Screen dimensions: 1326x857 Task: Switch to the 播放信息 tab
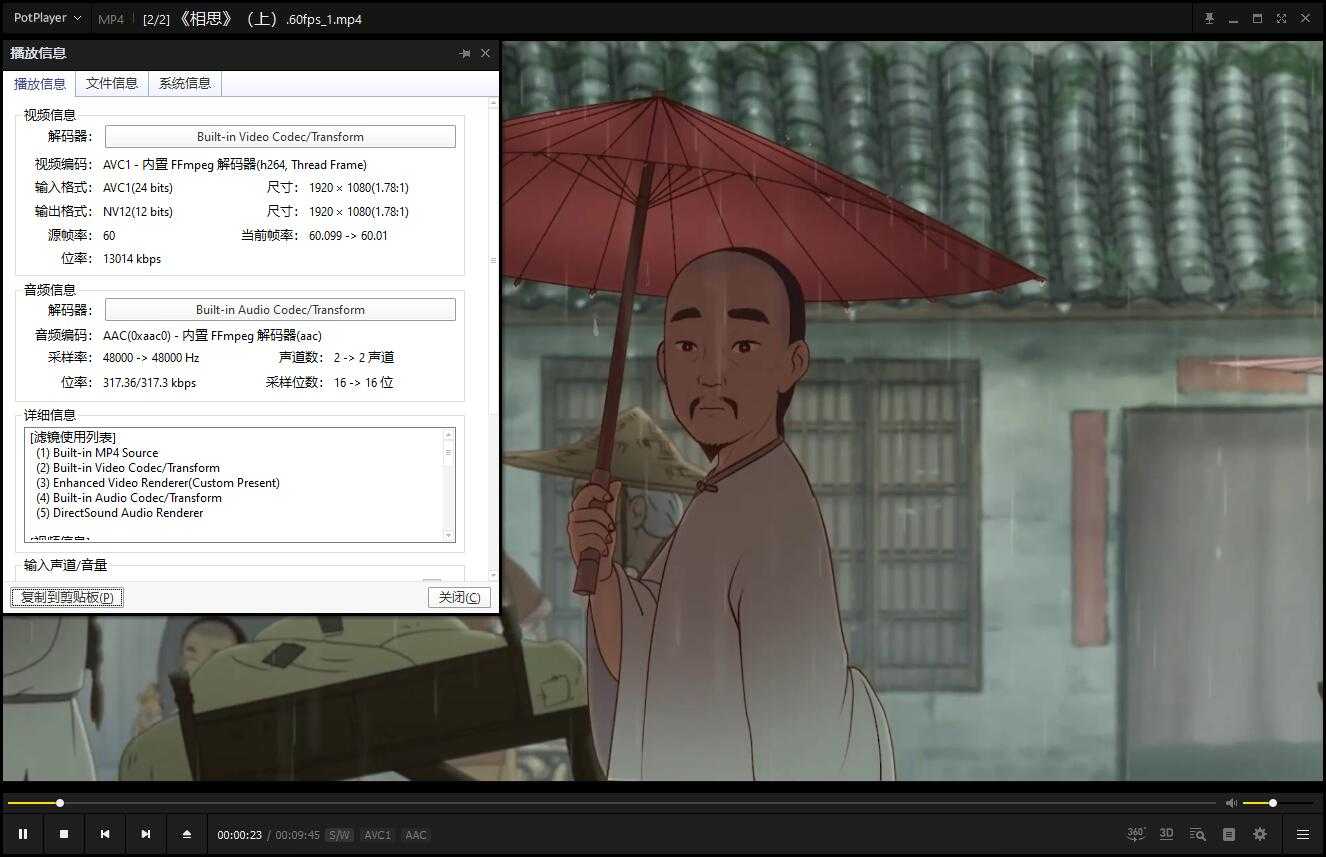pyautogui.click(x=40, y=83)
